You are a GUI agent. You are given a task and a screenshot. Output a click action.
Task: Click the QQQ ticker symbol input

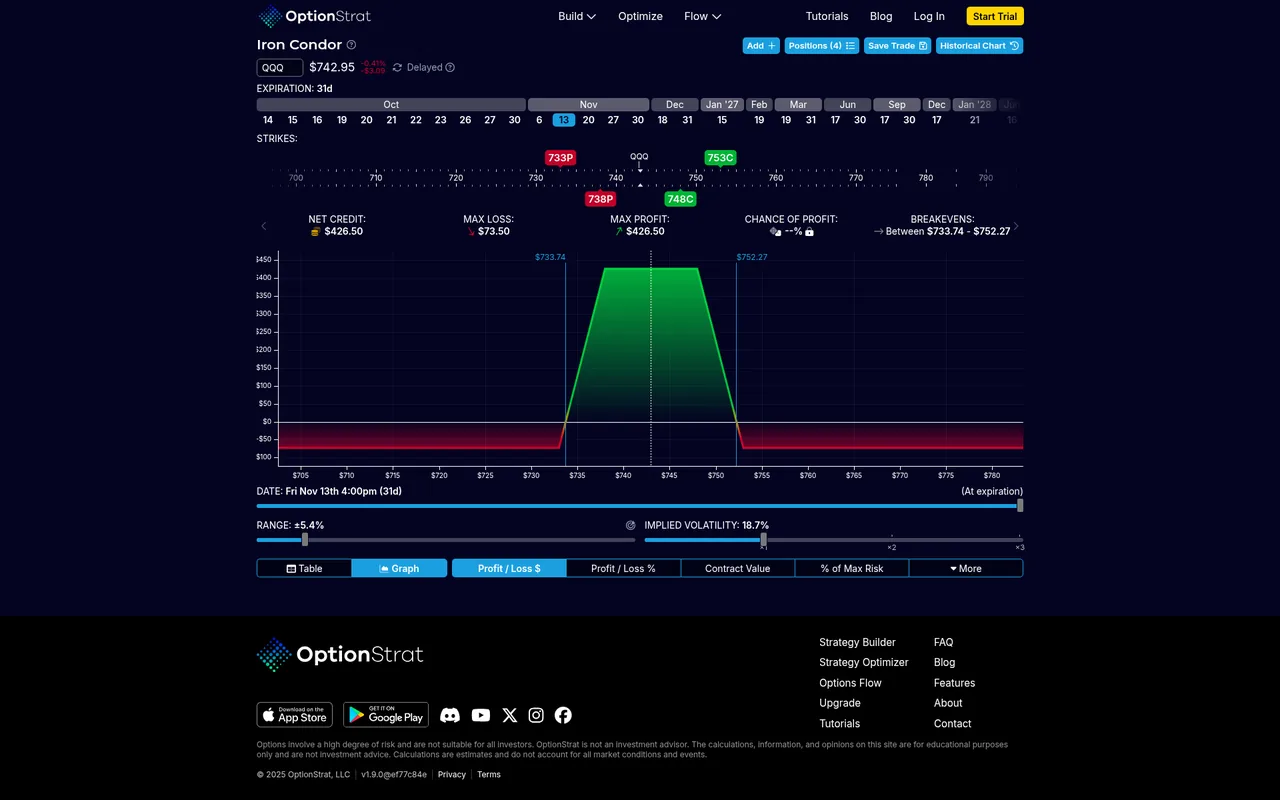280,68
